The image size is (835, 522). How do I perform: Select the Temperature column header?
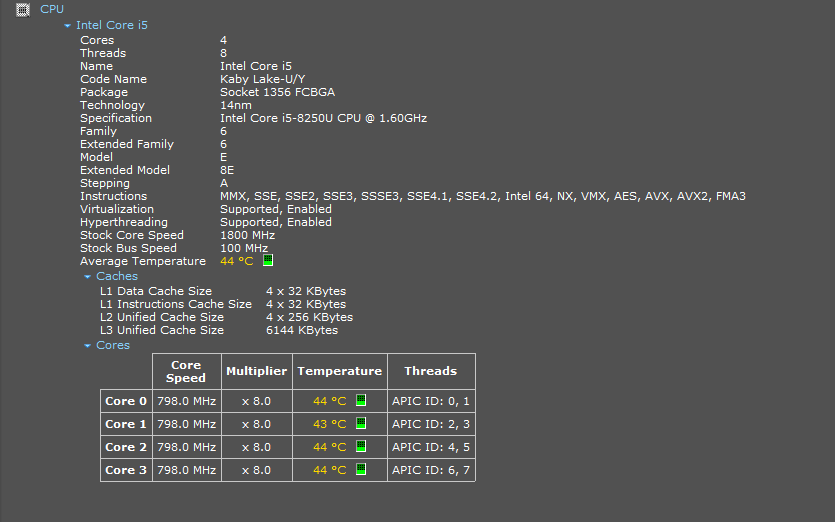point(339,371)
